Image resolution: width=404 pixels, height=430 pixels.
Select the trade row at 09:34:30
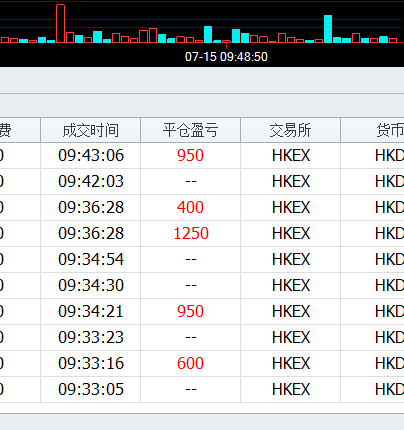click(202, 286)
